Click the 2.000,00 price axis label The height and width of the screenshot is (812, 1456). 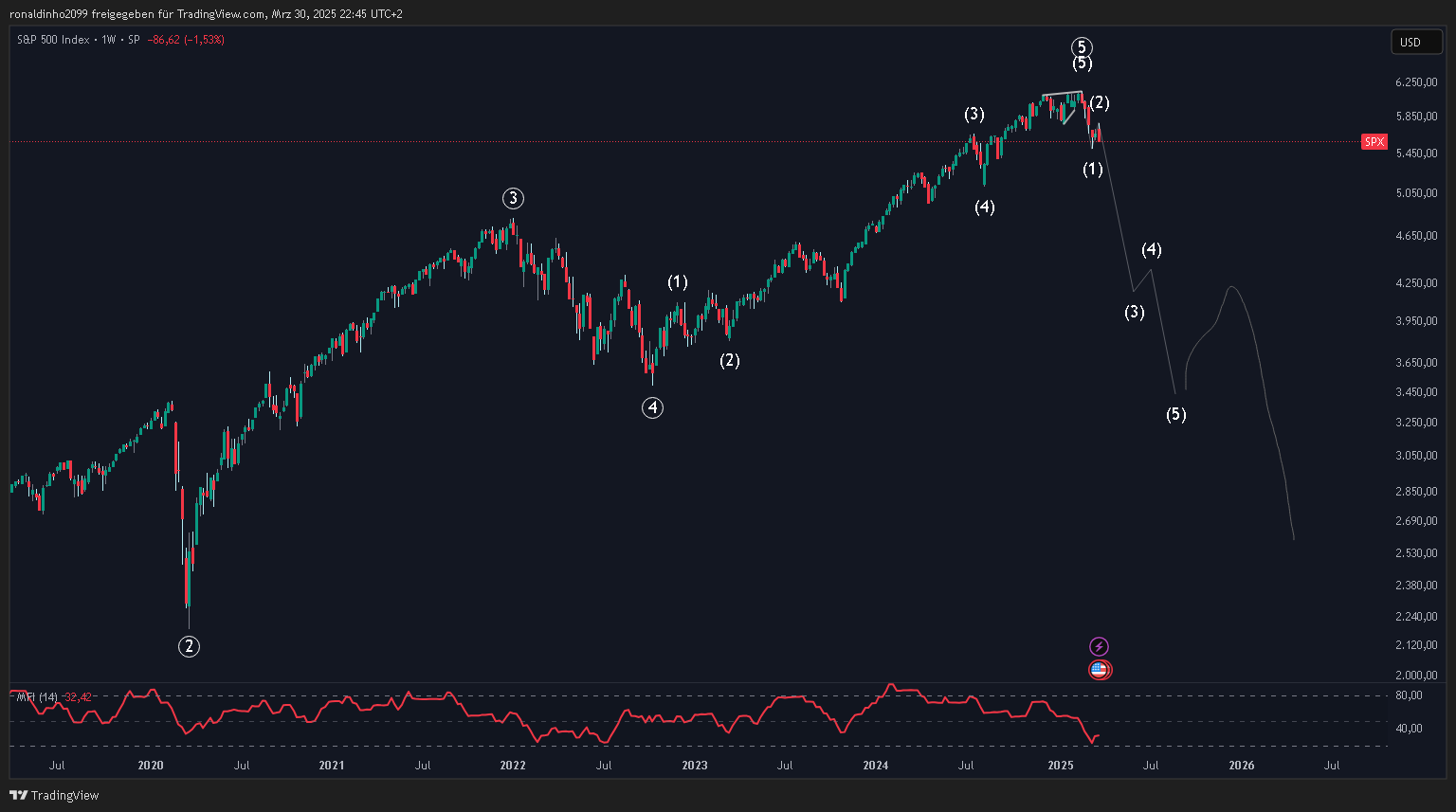pos(1416,676)
